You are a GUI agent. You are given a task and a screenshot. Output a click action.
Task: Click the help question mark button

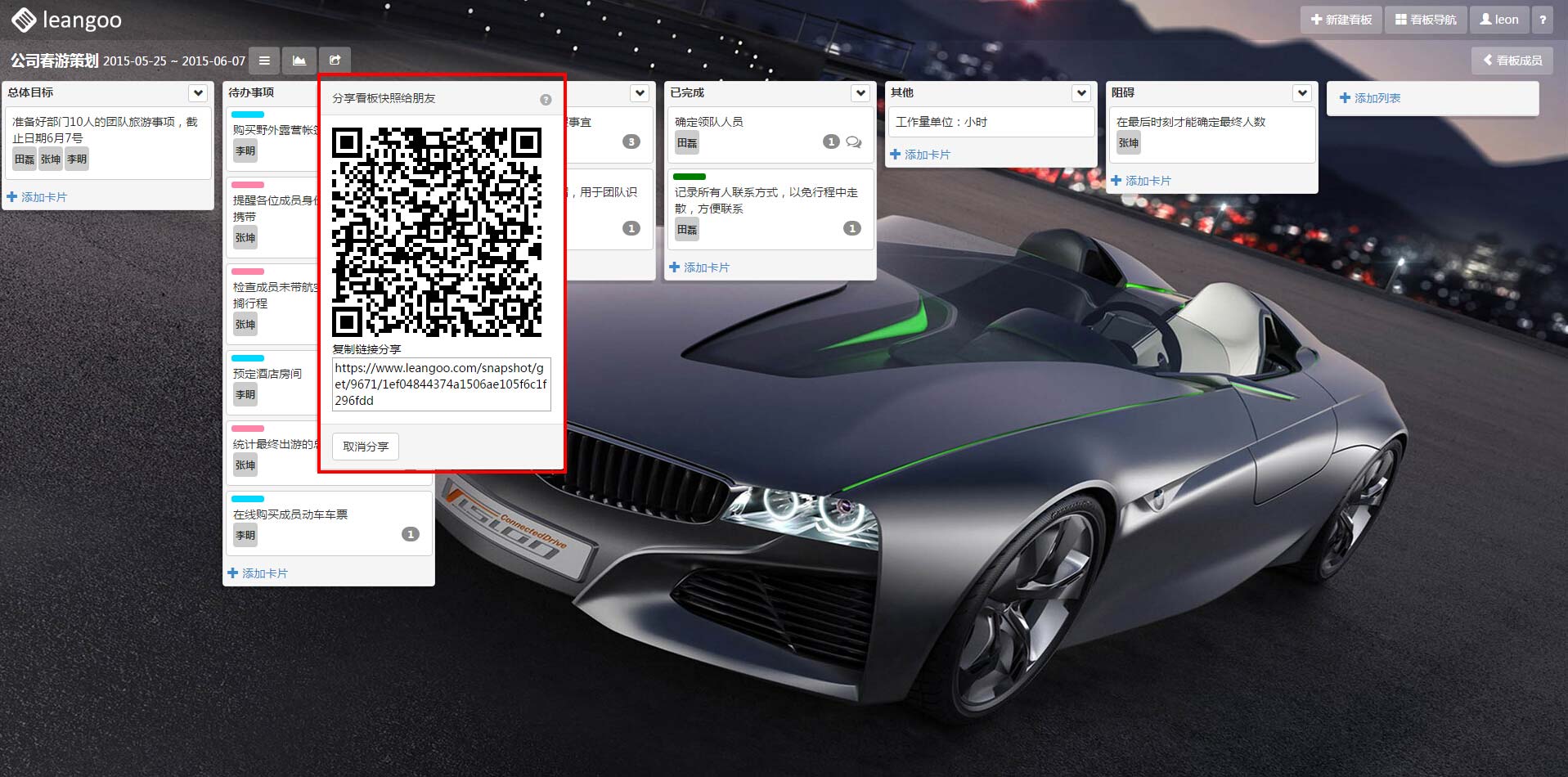click(x=1543, y=20)
